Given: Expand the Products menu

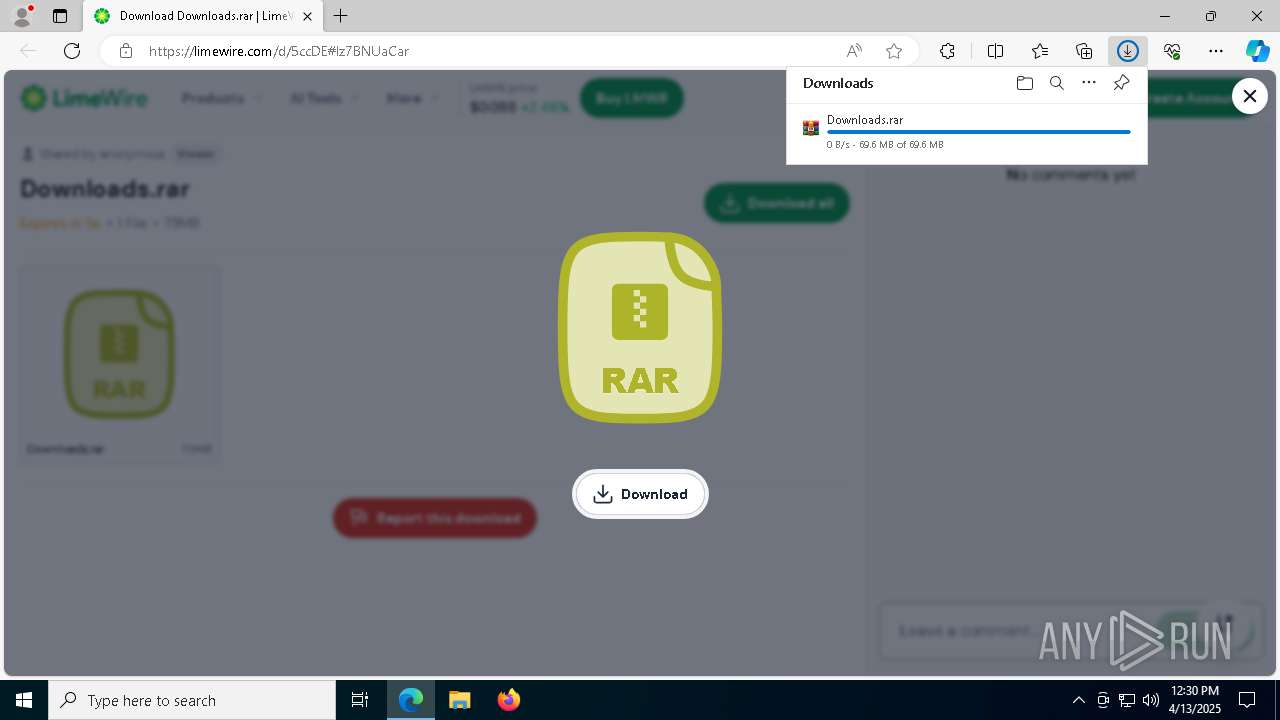Looking at the screenshot, I should coord(222,98).
